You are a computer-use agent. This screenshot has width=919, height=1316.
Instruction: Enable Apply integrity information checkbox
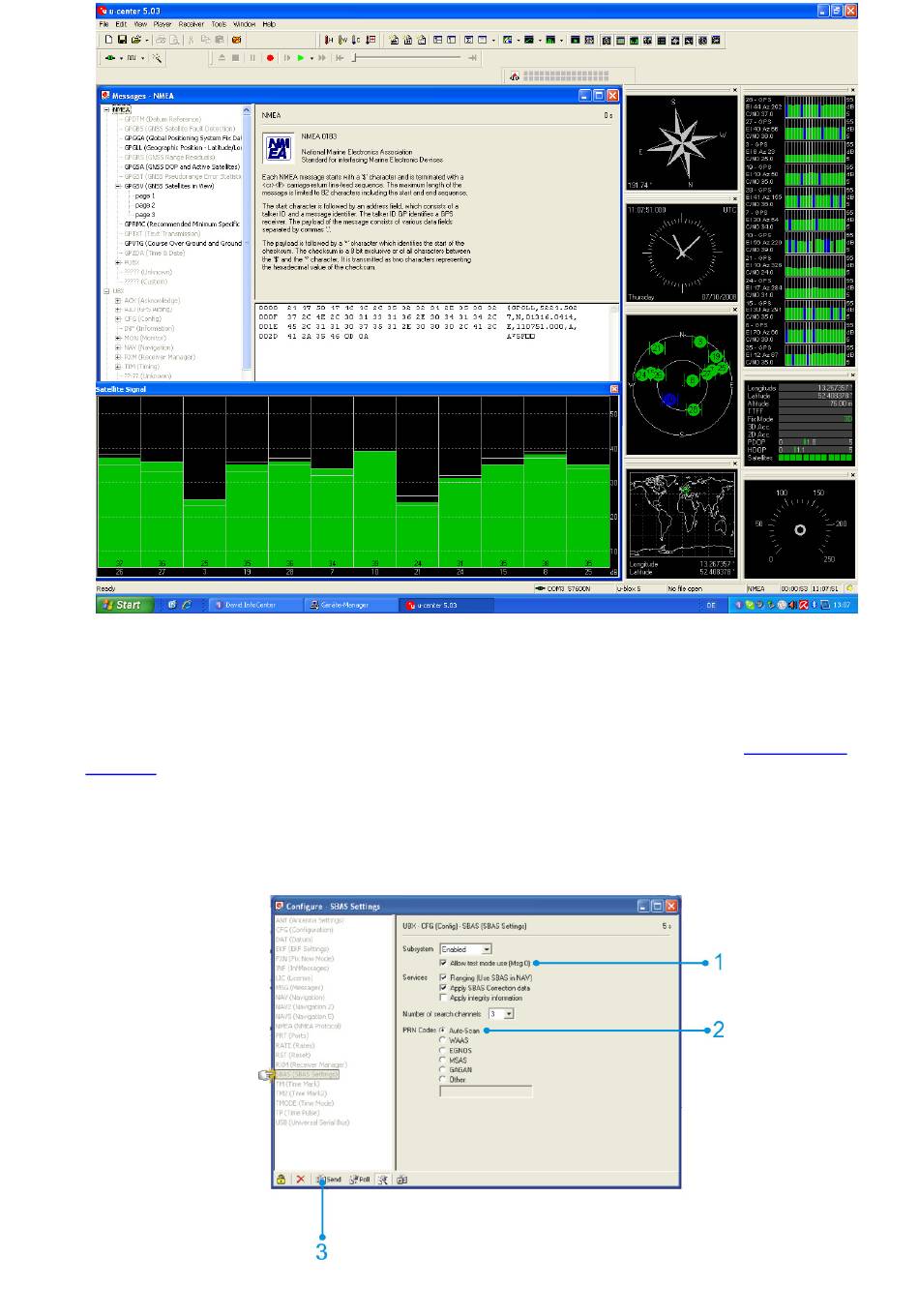click(444, 998)
